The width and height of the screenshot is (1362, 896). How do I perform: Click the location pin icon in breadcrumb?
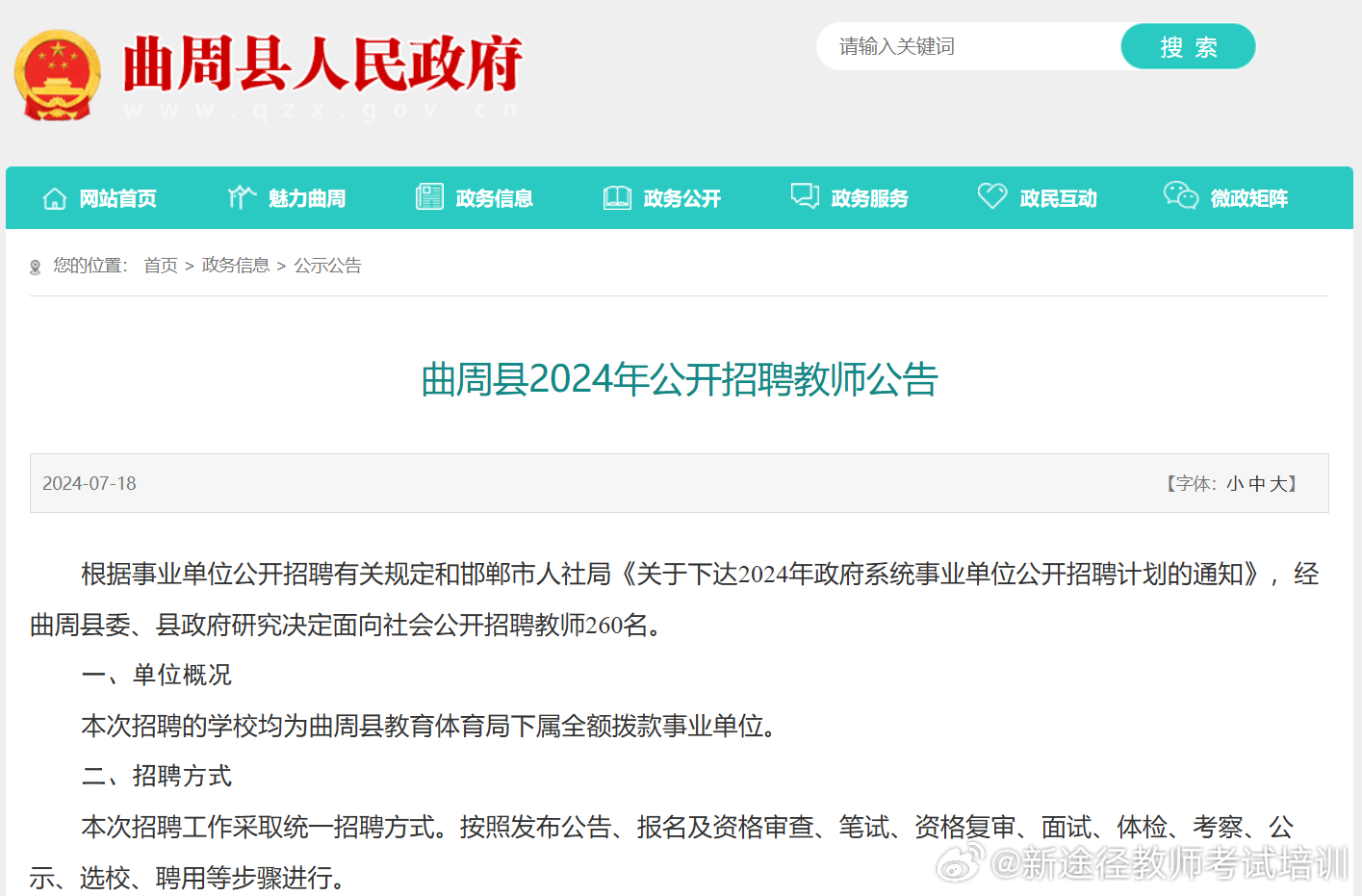tap(36, 267)
